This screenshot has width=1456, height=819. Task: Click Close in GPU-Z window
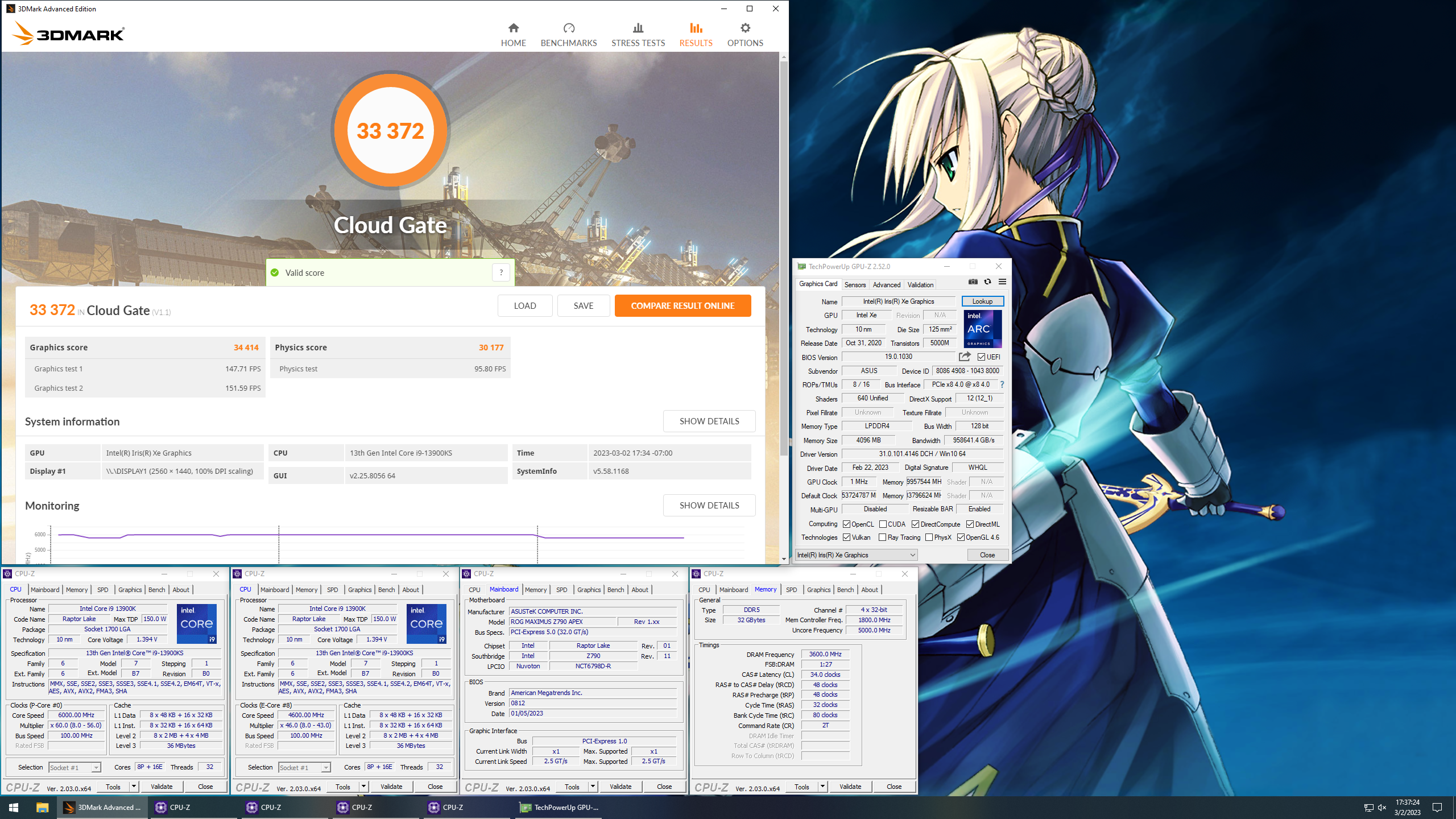pyautogui.click(x=987, y=555)
